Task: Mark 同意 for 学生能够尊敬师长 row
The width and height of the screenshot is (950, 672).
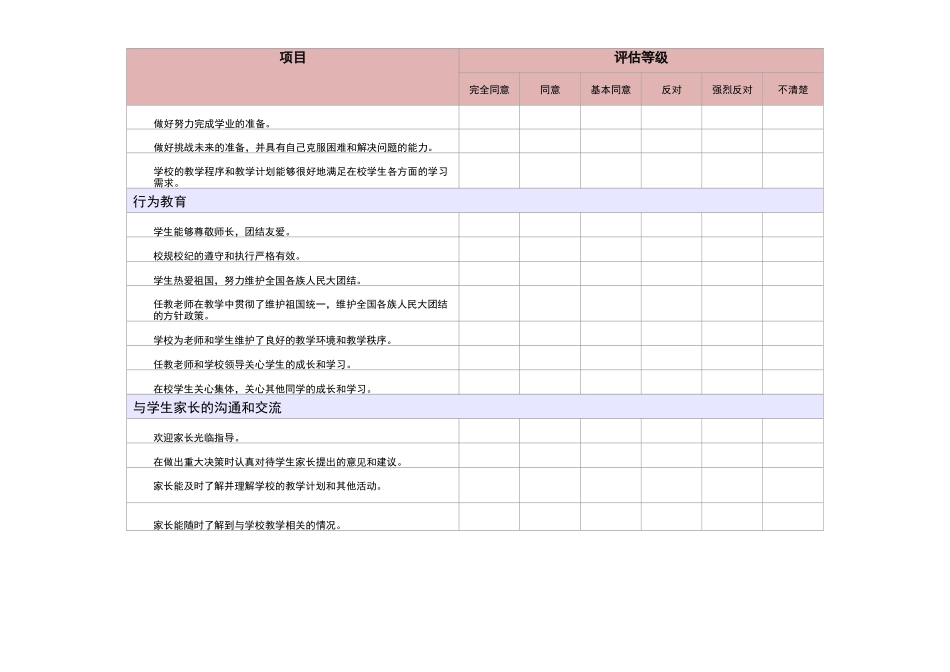Action: tap(550, 225)
